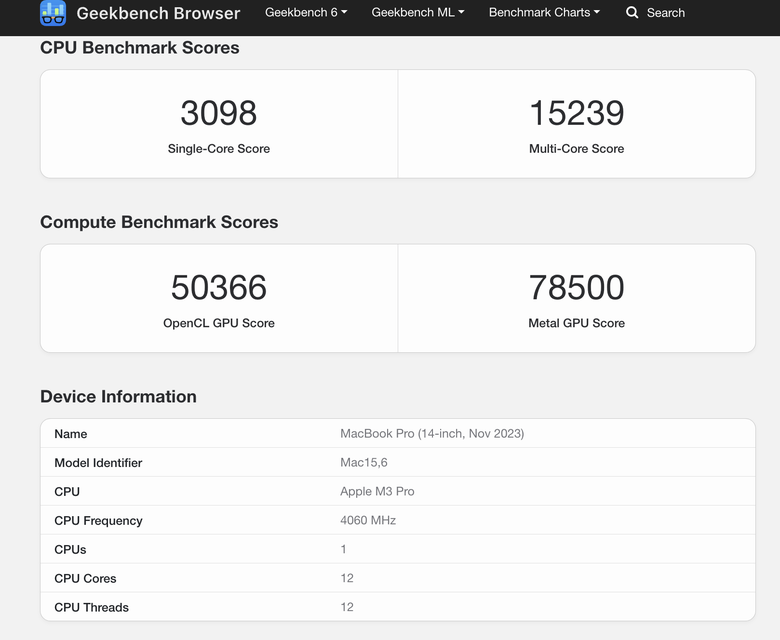Screen dimensions: 780x640
Task: Select the CPU Threads value 12
Action: pos(347,607)
